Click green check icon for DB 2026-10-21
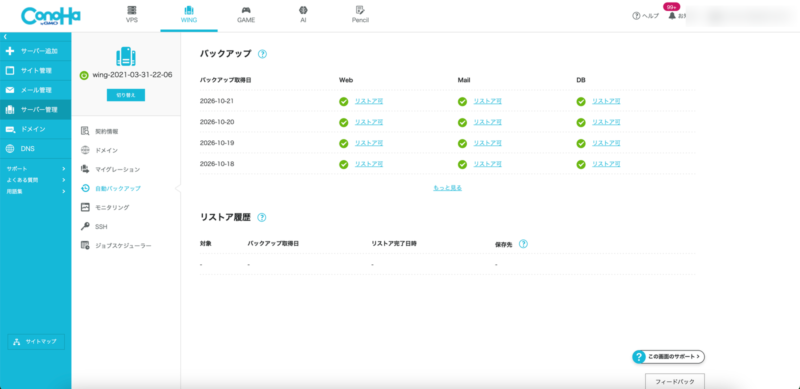The height and width of the screenshot is (389, 800). (x=581, y=102)
